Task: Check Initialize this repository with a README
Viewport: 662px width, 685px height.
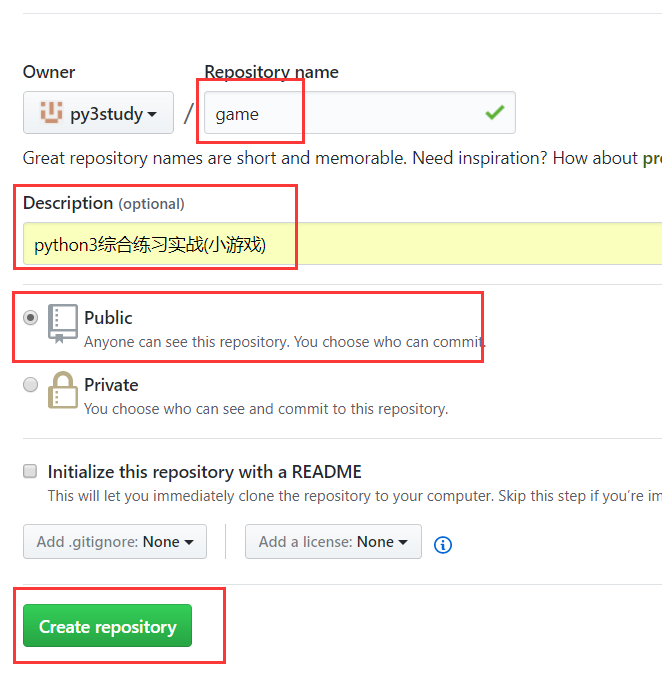Action: [x=30, y=471]
